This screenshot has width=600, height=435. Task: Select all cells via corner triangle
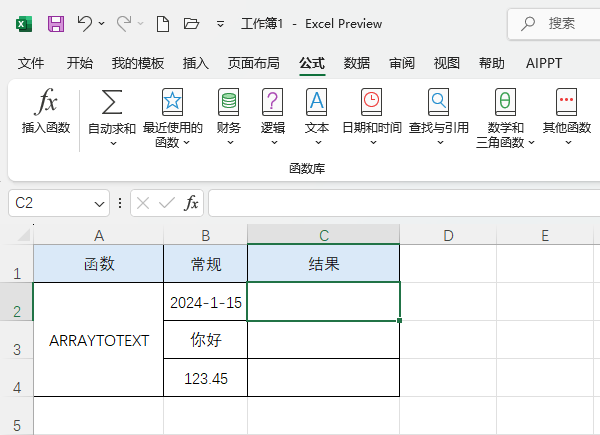pyautogui.click(x=24, y=235)
